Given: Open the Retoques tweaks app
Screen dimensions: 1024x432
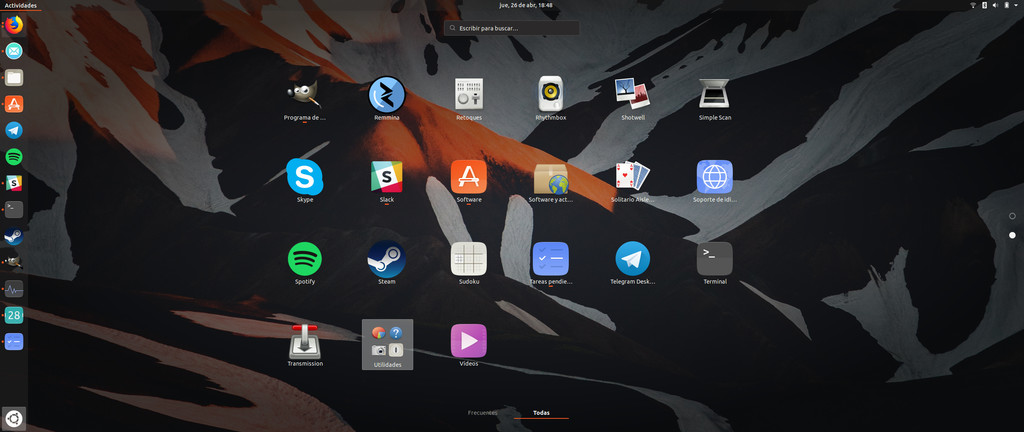Looking at the screenshot, I should coord(469,95).
